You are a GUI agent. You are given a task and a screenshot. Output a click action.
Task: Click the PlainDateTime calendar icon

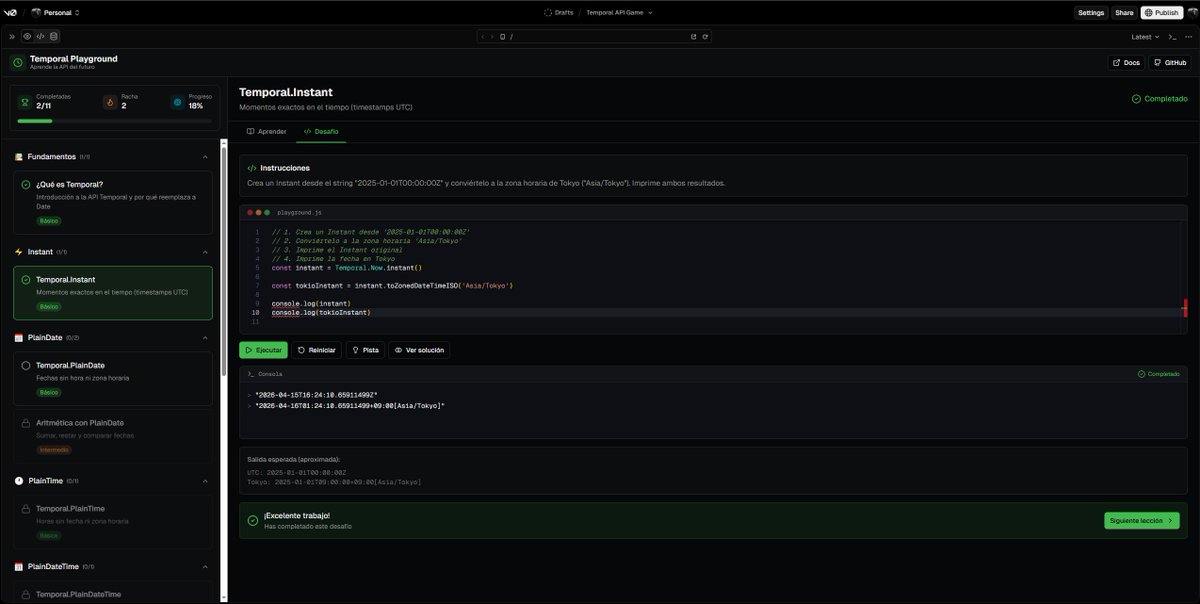[19, 566]
